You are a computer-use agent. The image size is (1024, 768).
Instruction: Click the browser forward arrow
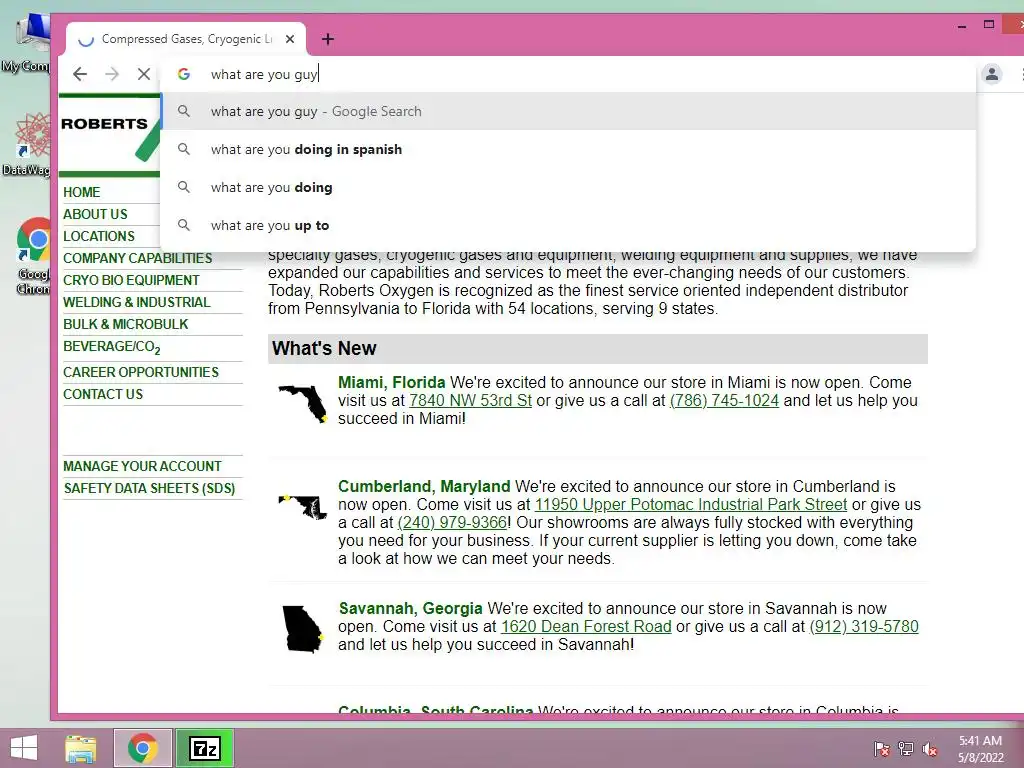(x=112, y=74)
